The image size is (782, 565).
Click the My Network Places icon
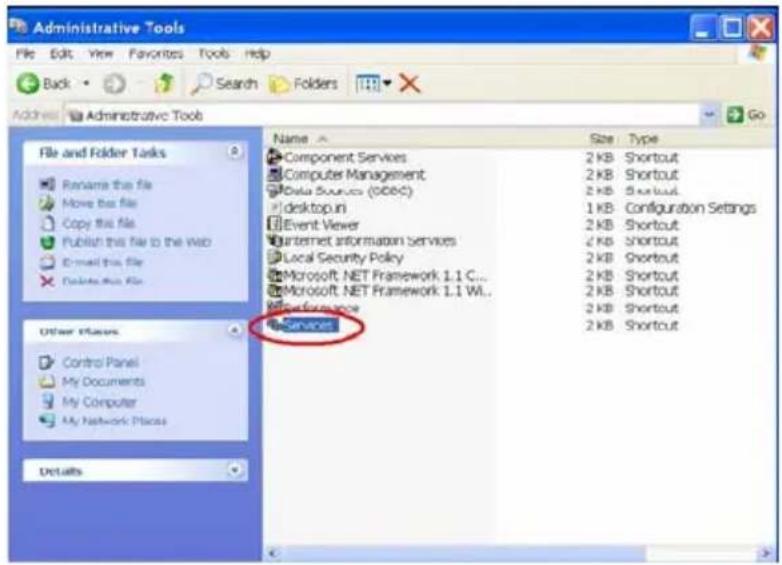pos(47,420)
